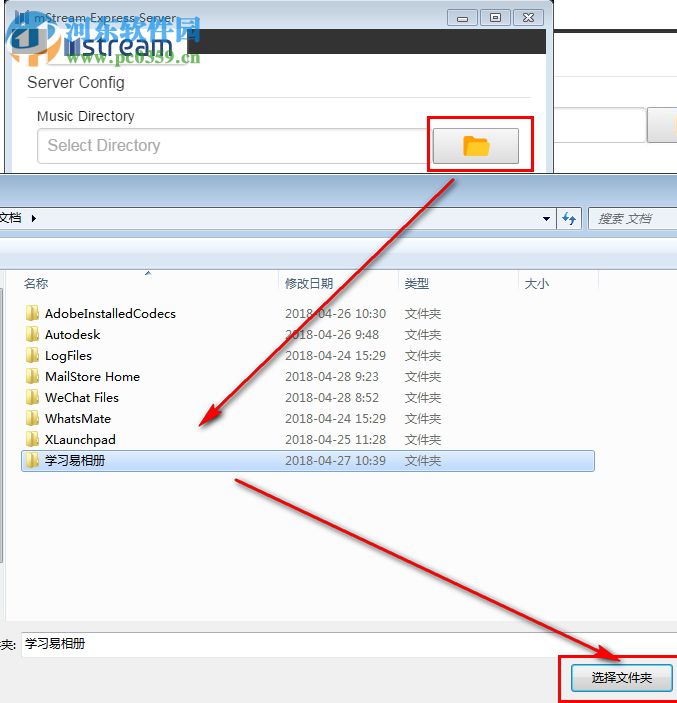The image size is (677, 703).
Task: Maximize the mStream Express Server window
Action: click(495, 18)
